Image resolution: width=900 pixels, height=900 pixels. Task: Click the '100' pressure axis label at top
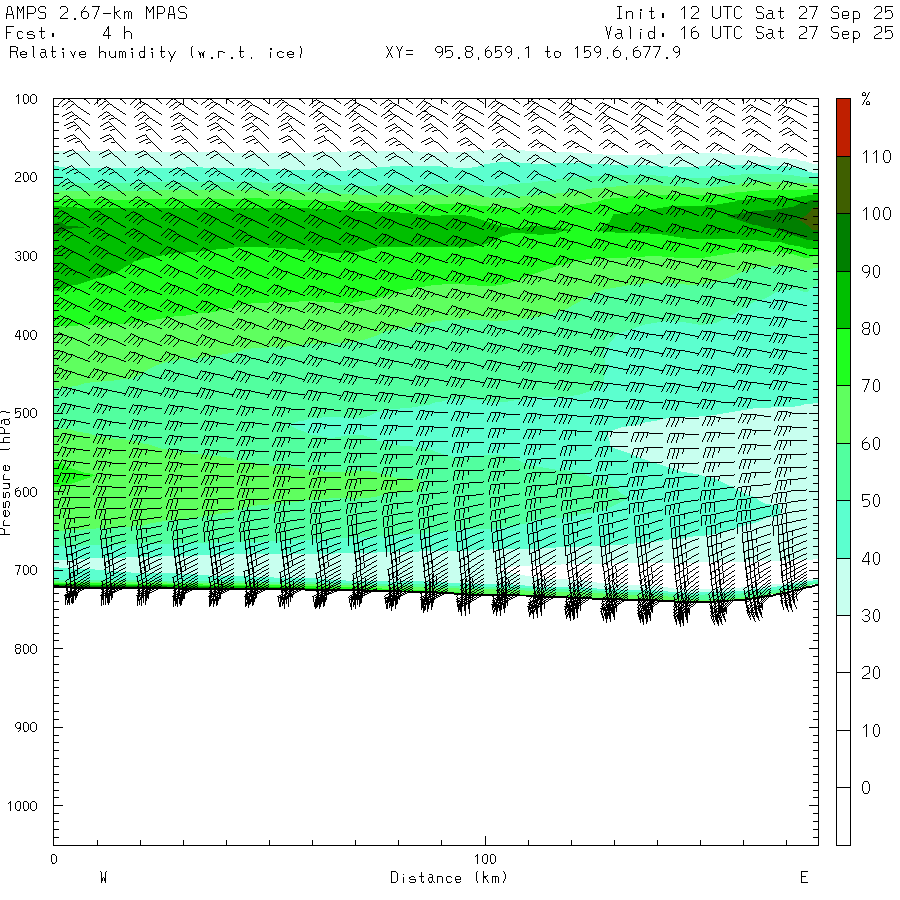(x=26, y=99)
